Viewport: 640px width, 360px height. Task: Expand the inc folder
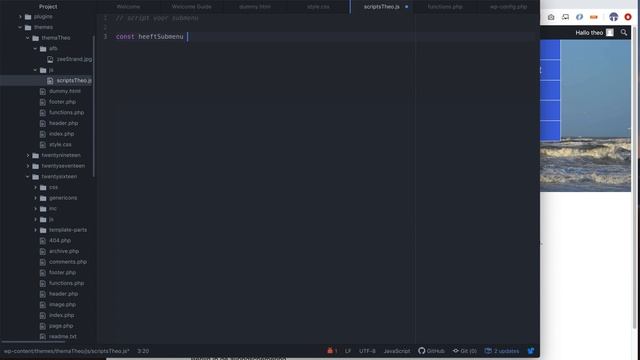click(x=35, y=209)
